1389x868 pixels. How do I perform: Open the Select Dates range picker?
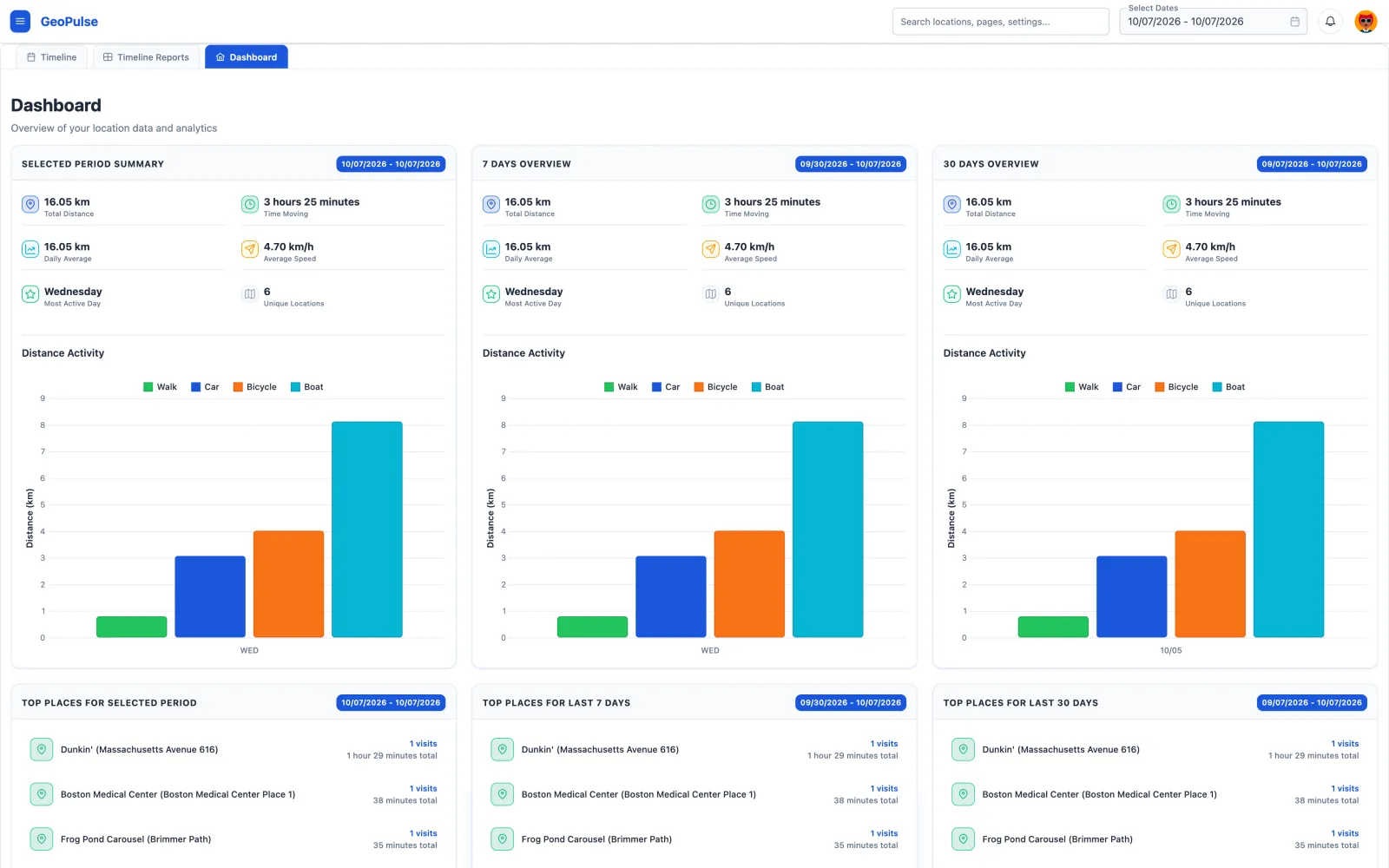click(1213, 22)
